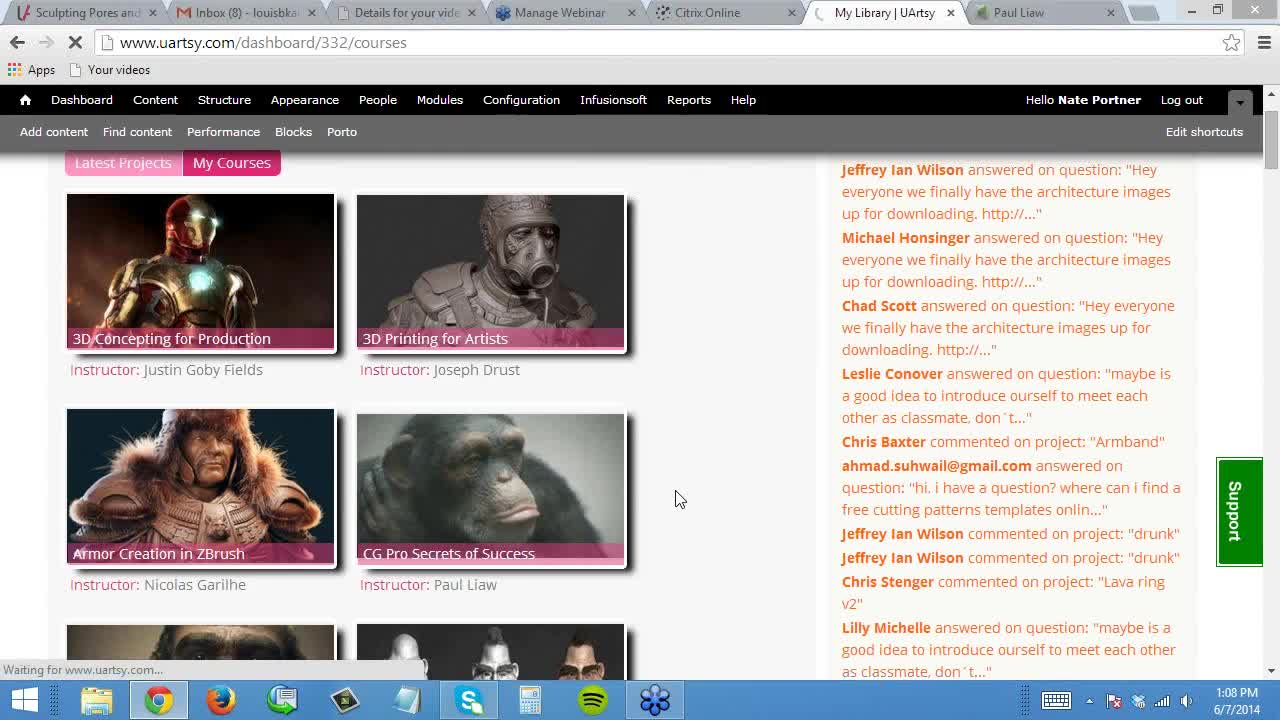This screenshot has width=1280, height=720.
Task: Click the browser Back arrow
Action: pyautogui.click(x=17, y=42)
